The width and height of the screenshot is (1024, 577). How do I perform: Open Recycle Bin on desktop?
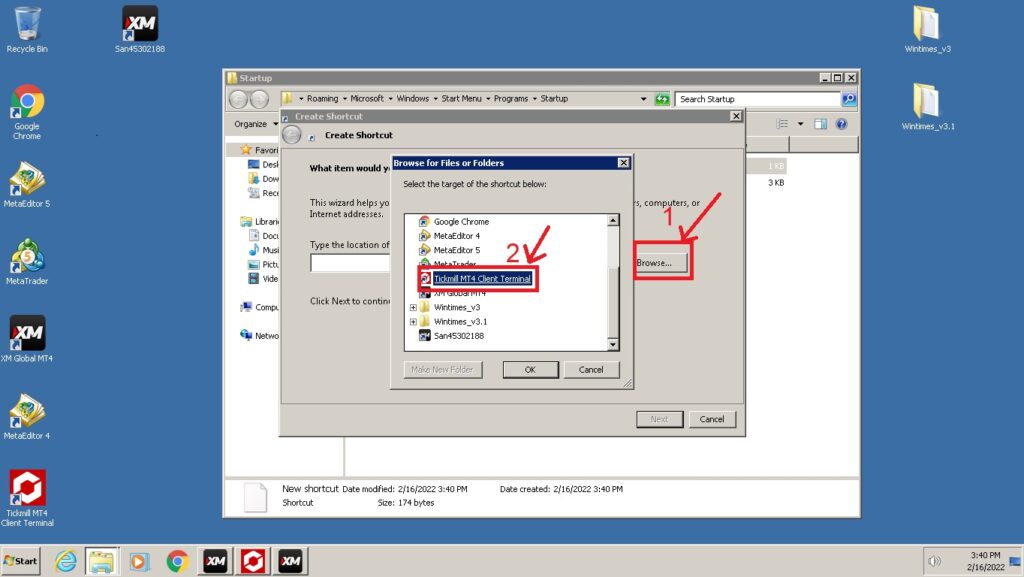pyautogui.click(x=27, y=29)
